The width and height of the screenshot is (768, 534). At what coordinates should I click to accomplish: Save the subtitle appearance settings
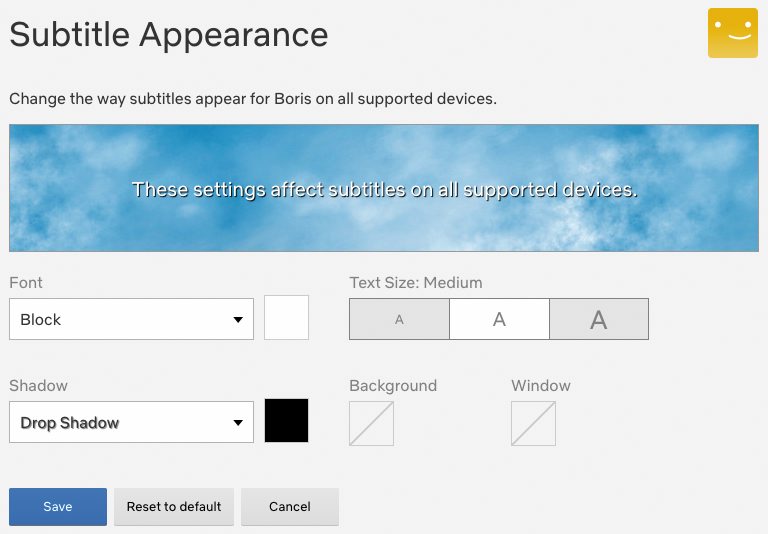(x=58, y=507)
